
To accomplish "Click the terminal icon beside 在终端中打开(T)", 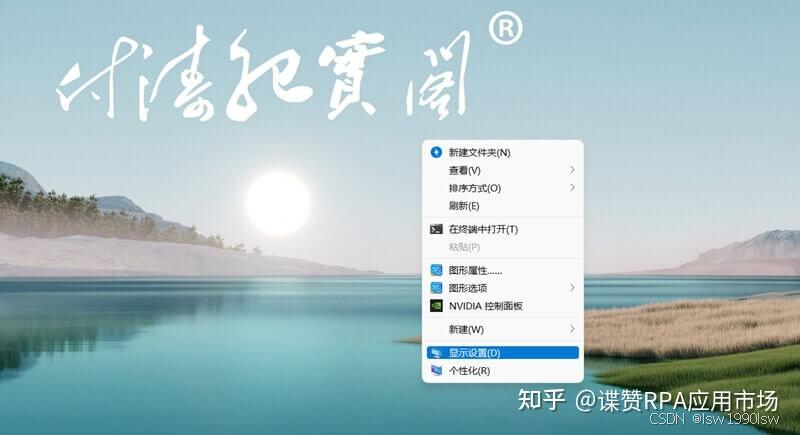I will 436,230.
